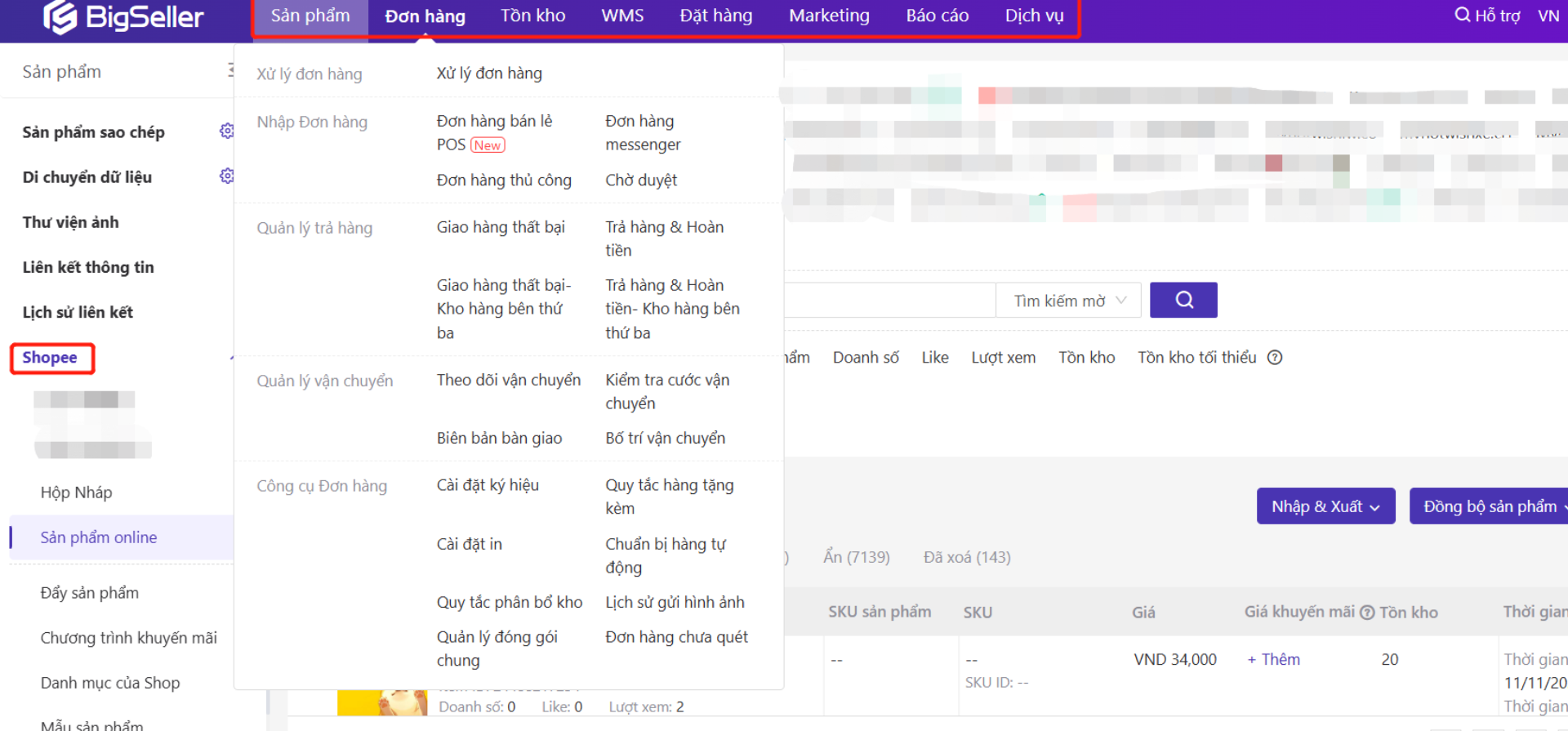Open Quy tắc hàng tặng kèm entry

tap(670, 497)
